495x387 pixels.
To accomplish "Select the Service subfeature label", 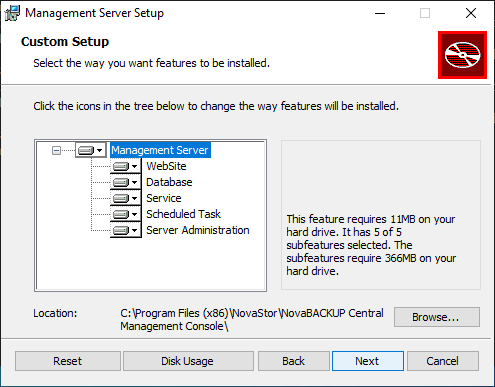I will pyautogui.click(x=164, y=198).
